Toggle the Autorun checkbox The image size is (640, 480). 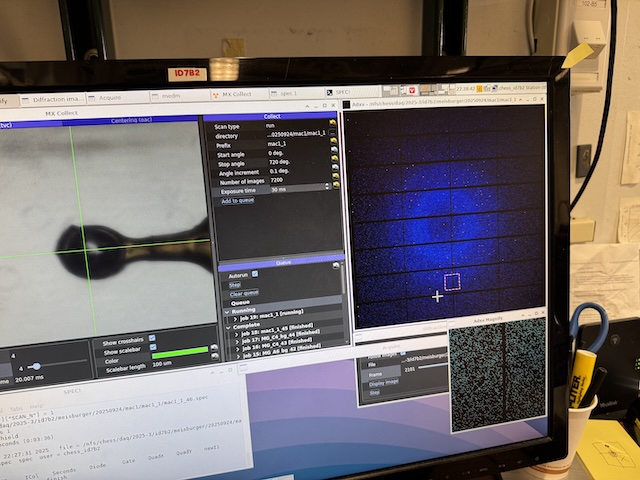pyautogui.click(x=255, y=274)
